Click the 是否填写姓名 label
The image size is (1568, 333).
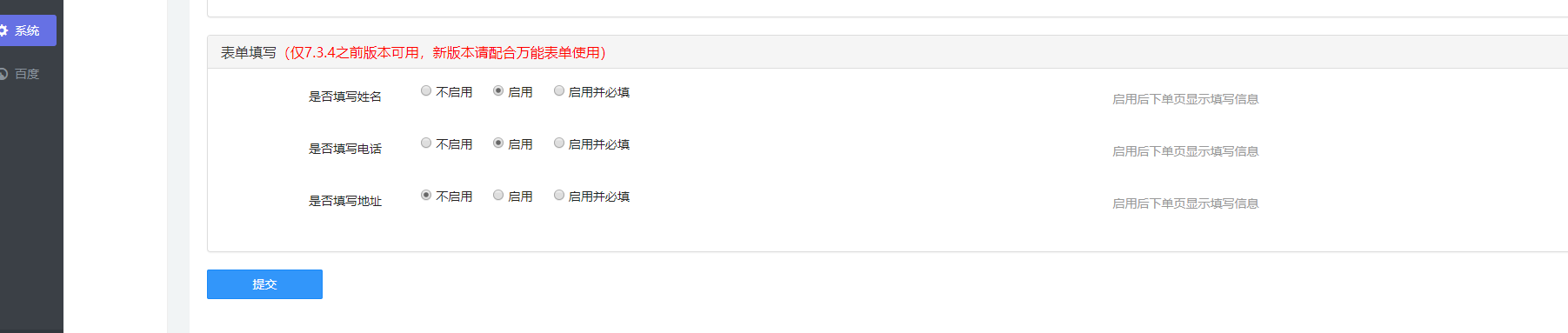tap(345, 97)
